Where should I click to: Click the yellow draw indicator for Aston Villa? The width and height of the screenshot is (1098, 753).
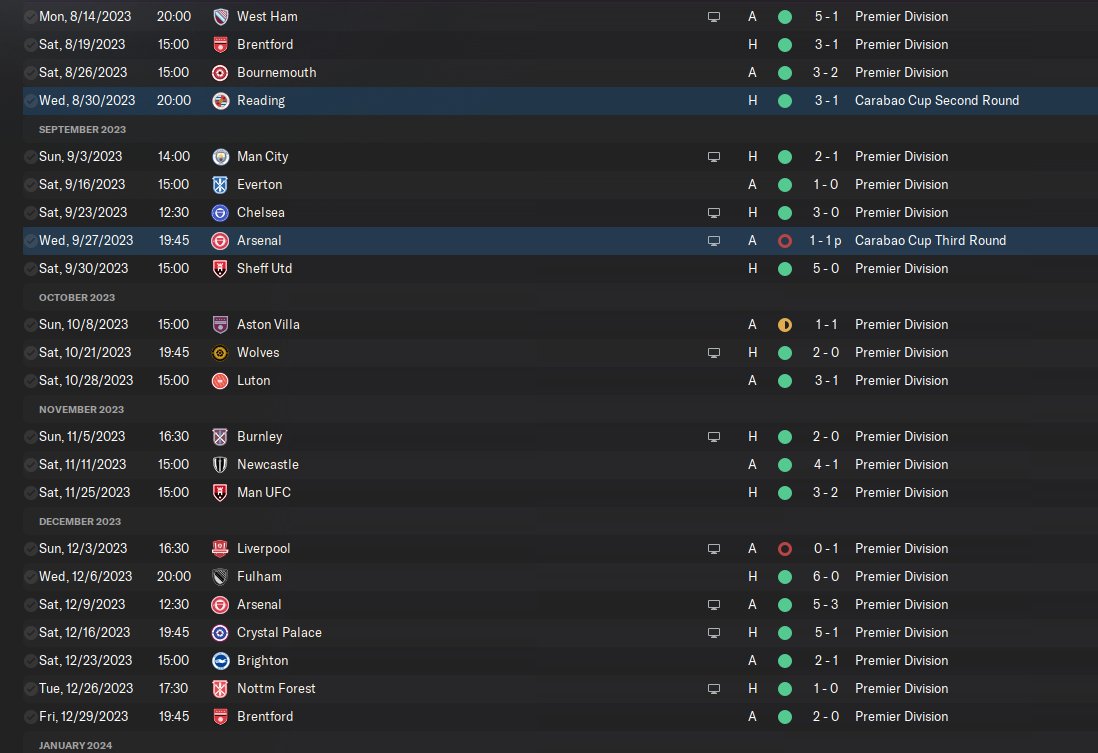coord(785,325)
